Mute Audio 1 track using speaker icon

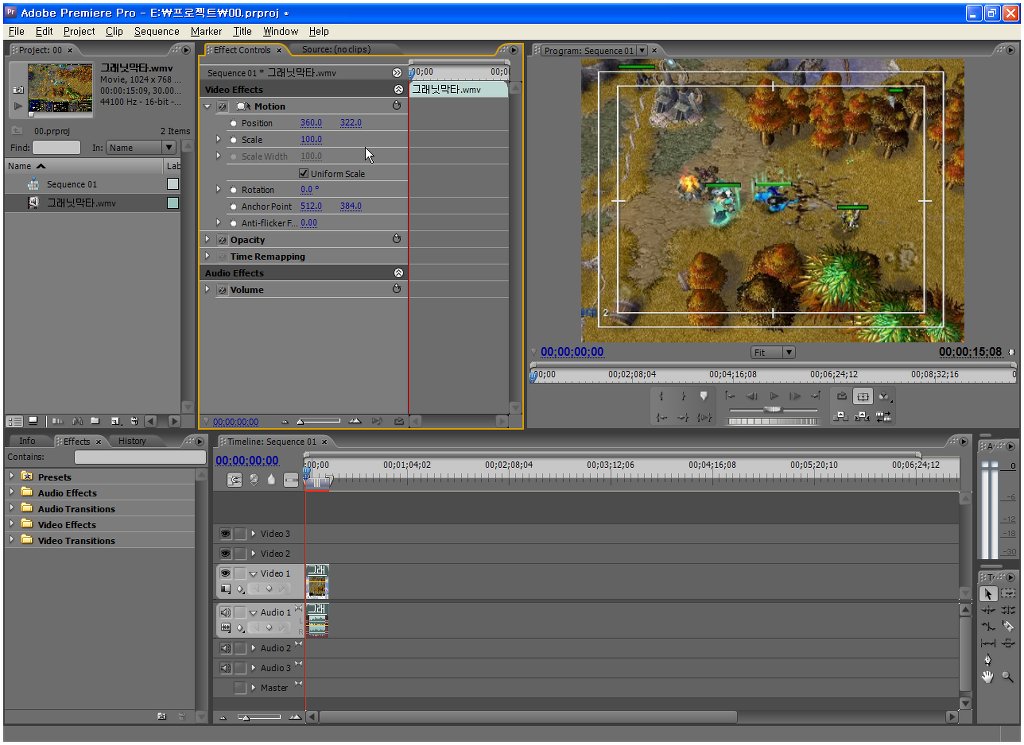(225, 612)
